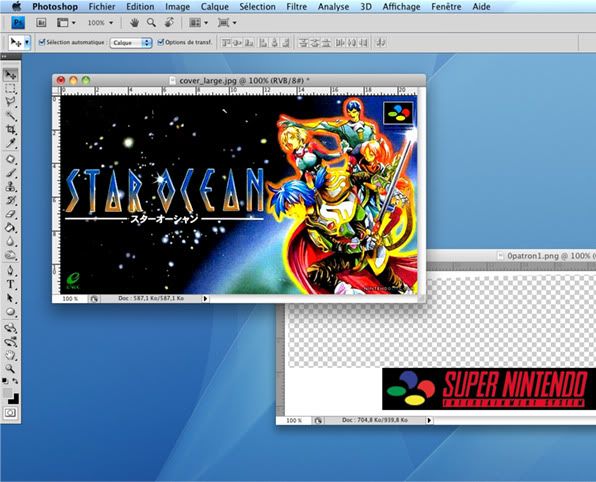Select the Dodge tool

tap(10, 255)
